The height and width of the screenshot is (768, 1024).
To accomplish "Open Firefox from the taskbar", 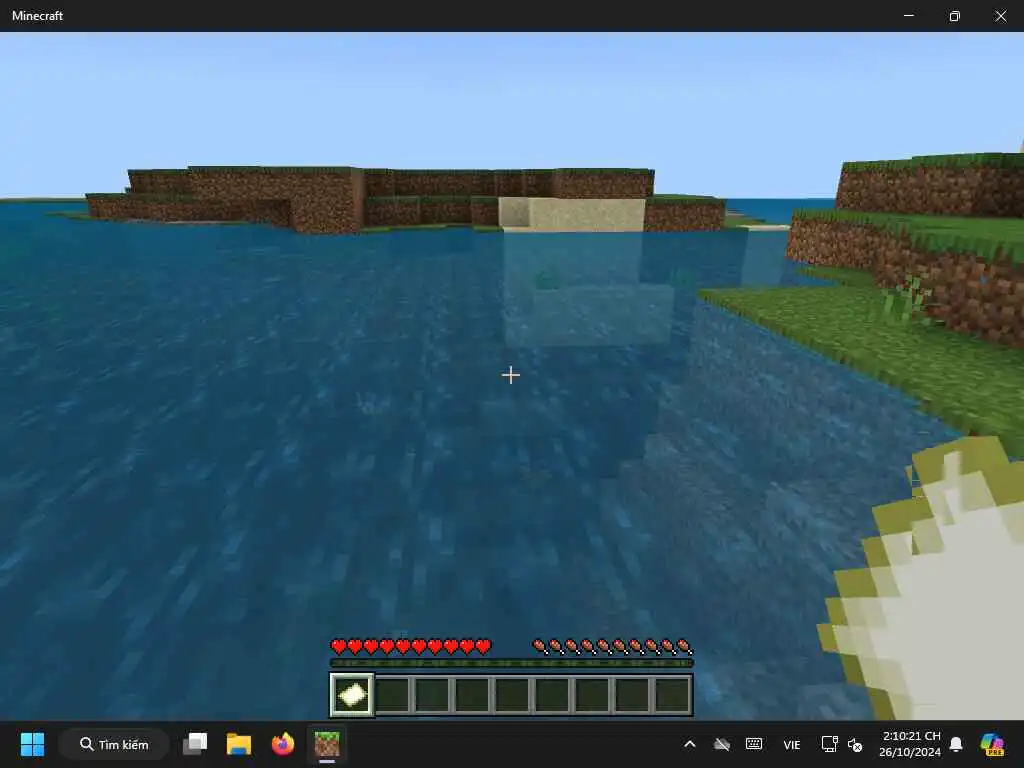I will pos(283,744).
